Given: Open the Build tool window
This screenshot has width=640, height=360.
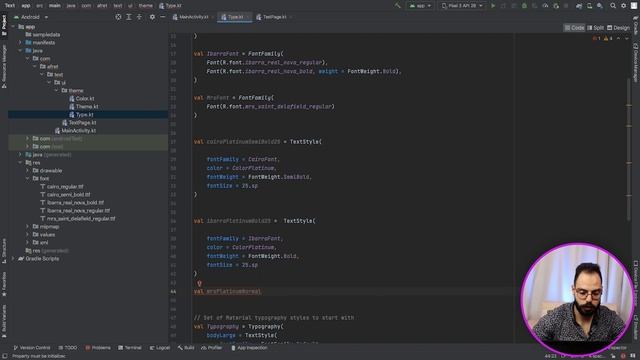Looking at the screenshot, I should click(x=186, y=348).
